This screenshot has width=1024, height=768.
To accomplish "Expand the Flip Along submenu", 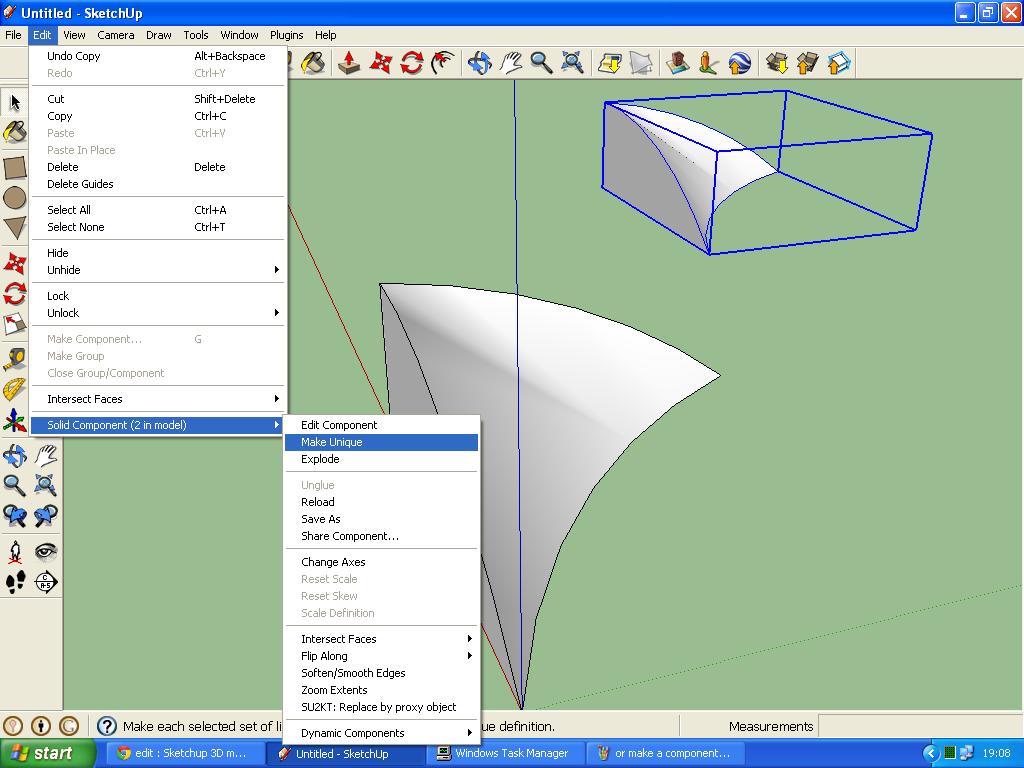I will tap(381, 656).
